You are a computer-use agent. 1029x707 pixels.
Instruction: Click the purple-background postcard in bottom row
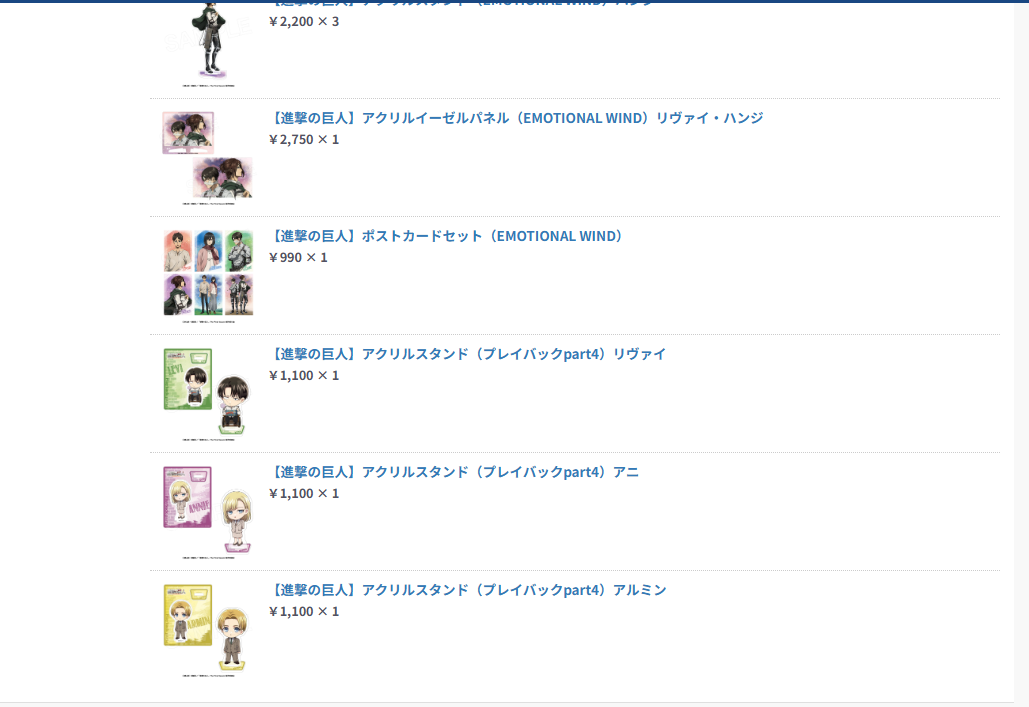(177, 295)
